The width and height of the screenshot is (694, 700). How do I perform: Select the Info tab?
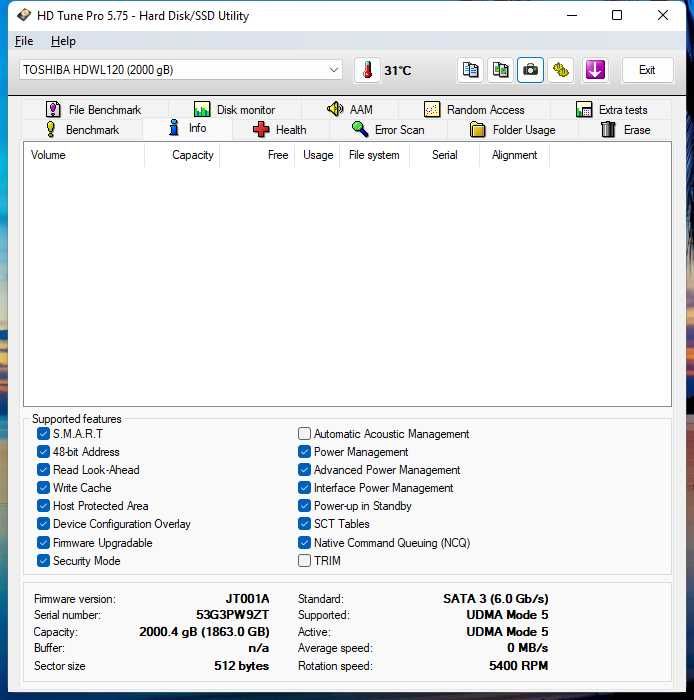(187, 128)
